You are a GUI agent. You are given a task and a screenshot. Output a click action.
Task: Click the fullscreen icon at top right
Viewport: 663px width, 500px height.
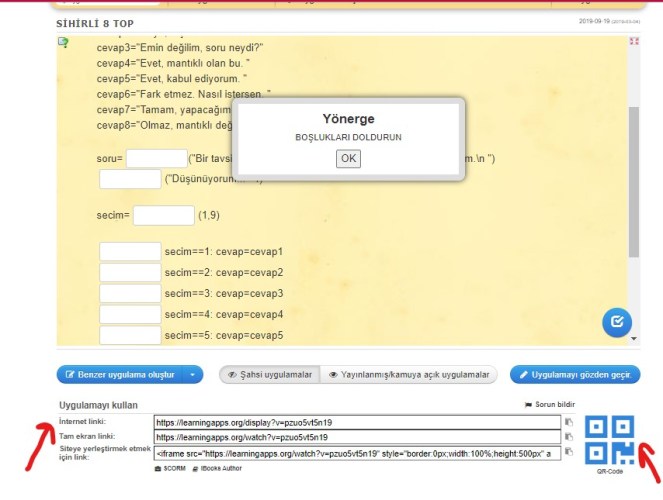[x=633, y=44]
